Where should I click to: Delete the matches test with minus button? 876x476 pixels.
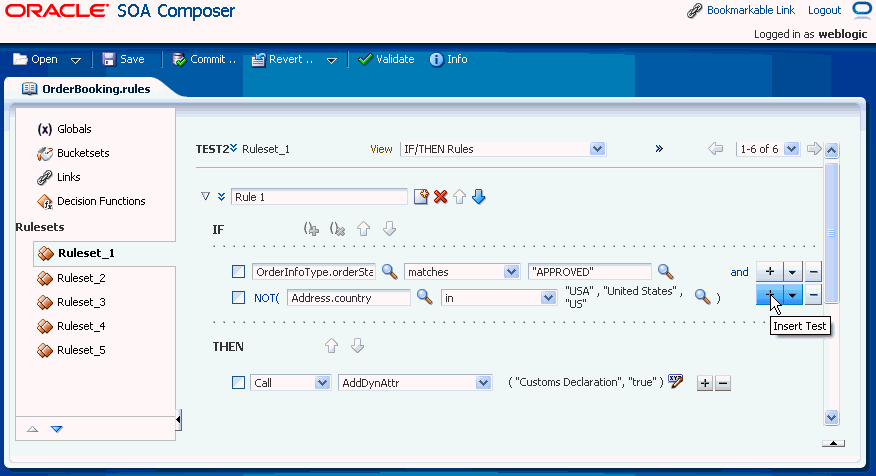click(813, 272)
